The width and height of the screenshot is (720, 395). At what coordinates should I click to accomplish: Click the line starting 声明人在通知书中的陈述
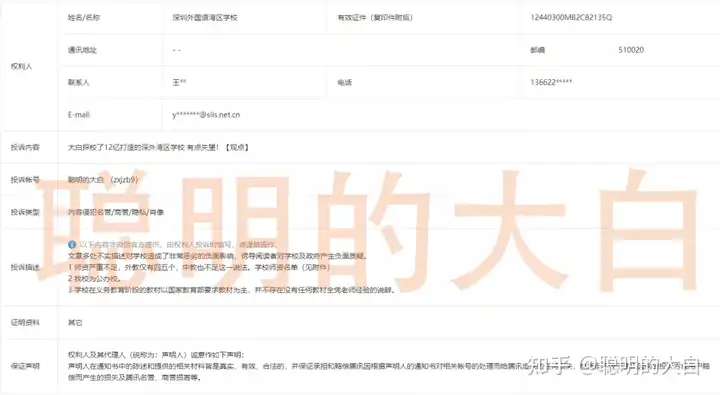pyautogui.click(x=388, y=366)
